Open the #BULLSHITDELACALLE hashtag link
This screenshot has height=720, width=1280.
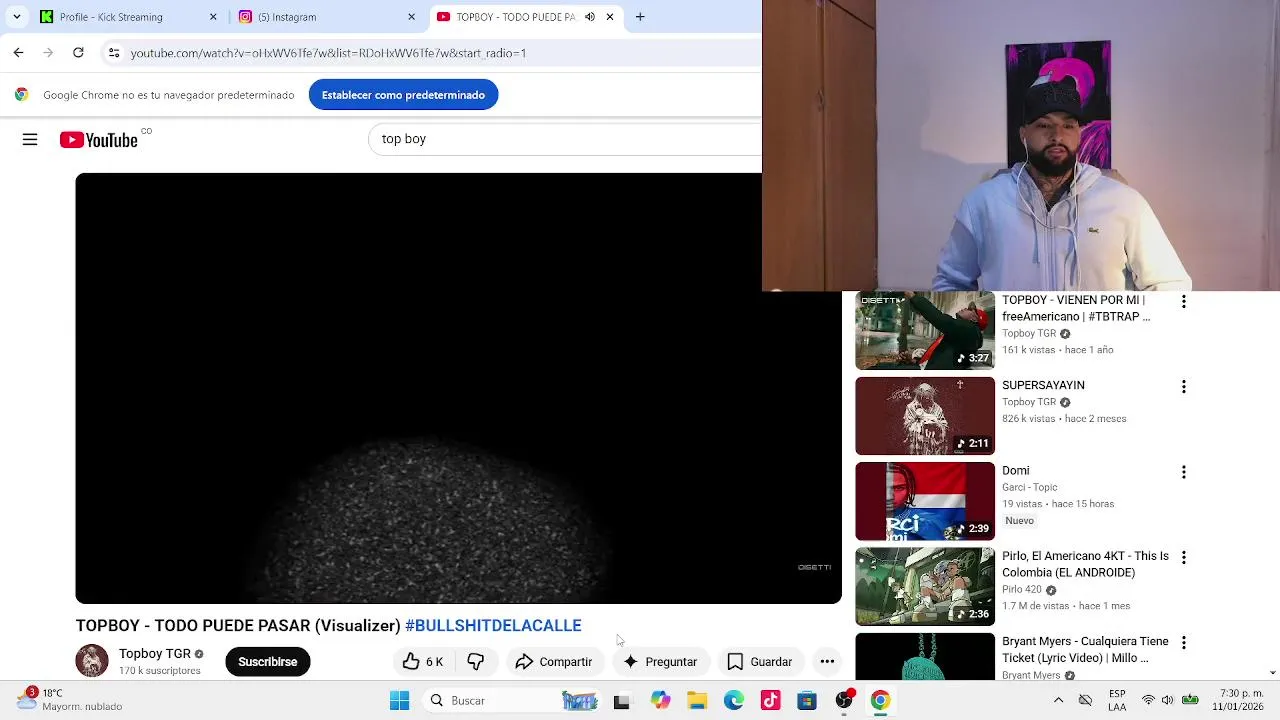[493, 626]
